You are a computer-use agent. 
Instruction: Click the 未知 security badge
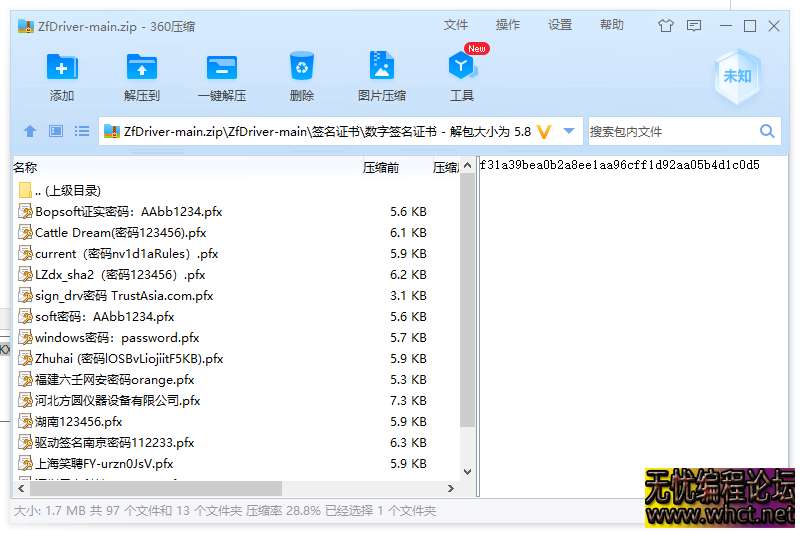click(x=737, y=76)
